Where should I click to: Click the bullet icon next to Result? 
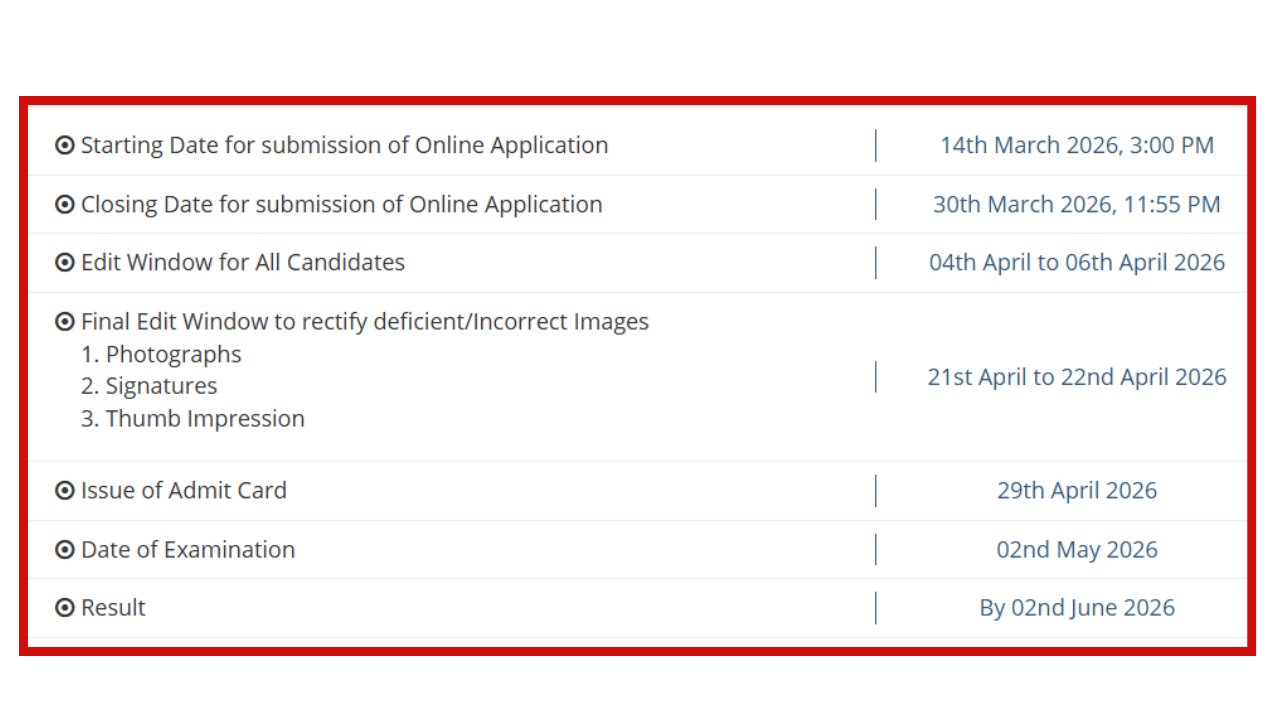(x=65, y=608)
